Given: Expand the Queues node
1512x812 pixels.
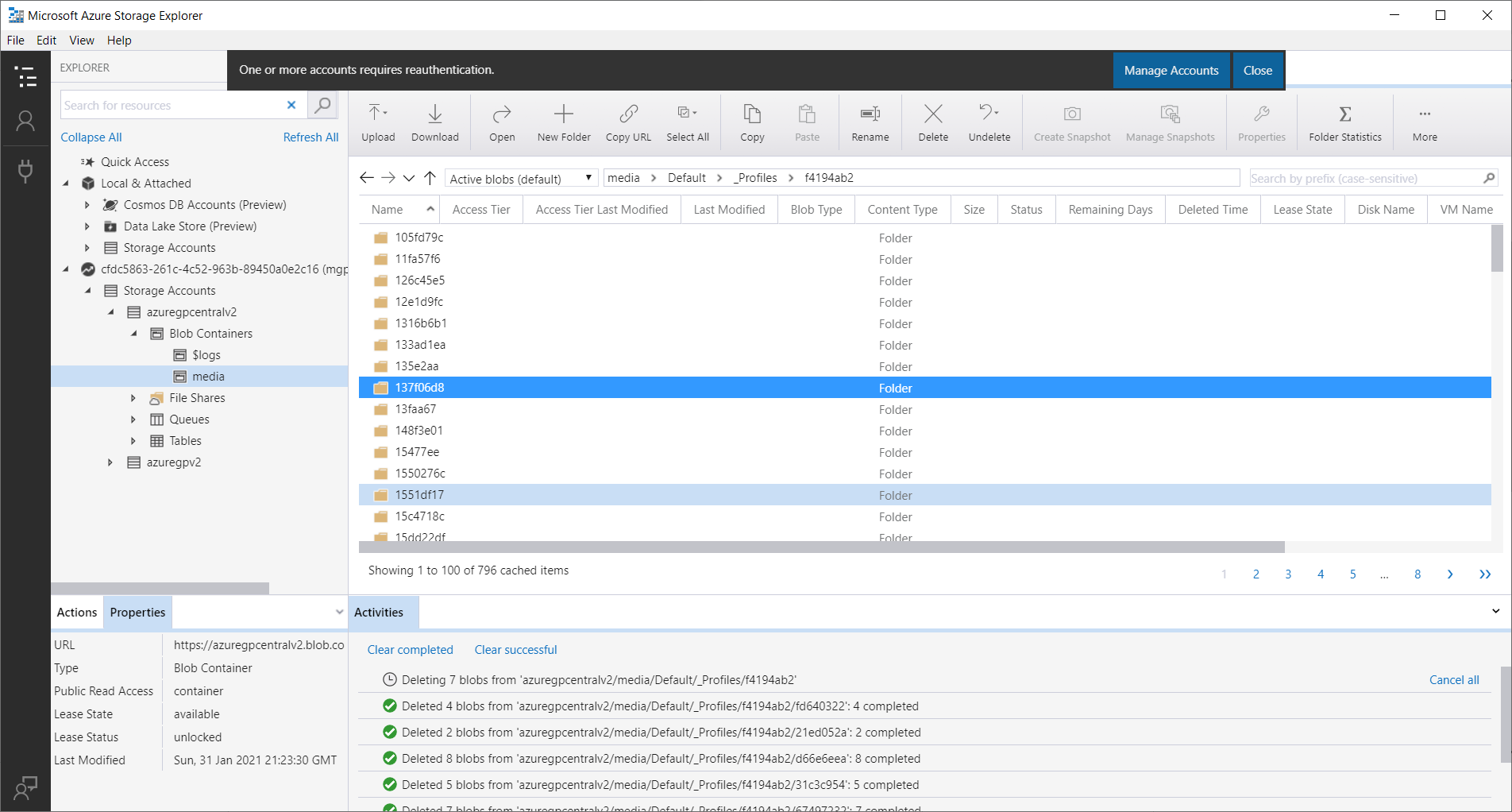Looking at the screenshot, I should click(133, 420).
